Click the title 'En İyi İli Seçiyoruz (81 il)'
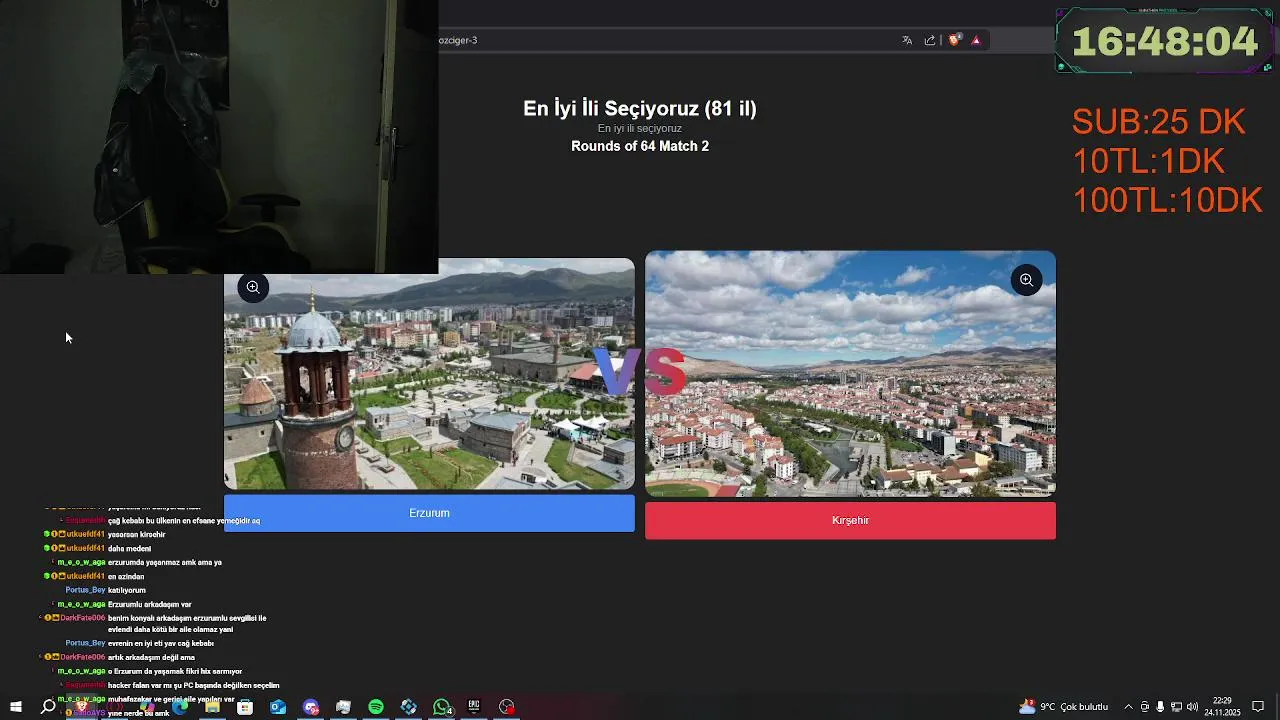The height and width of the screenshot is (720, 1280). 640,109
